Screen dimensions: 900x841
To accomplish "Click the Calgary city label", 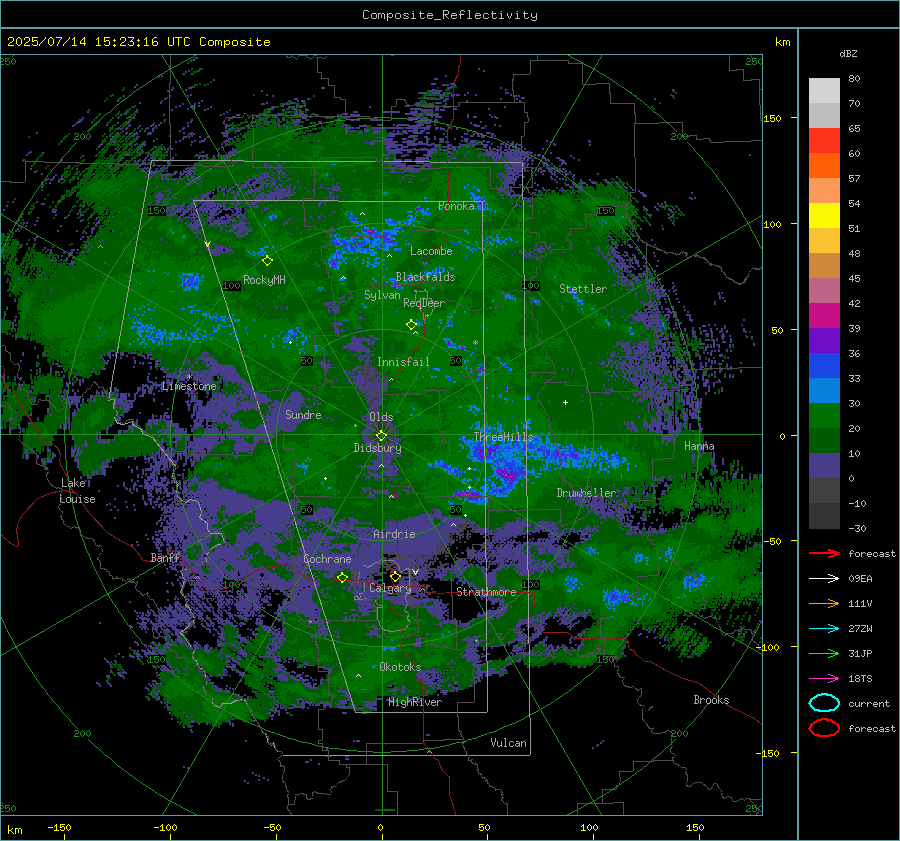I will (x=390, y=588).
